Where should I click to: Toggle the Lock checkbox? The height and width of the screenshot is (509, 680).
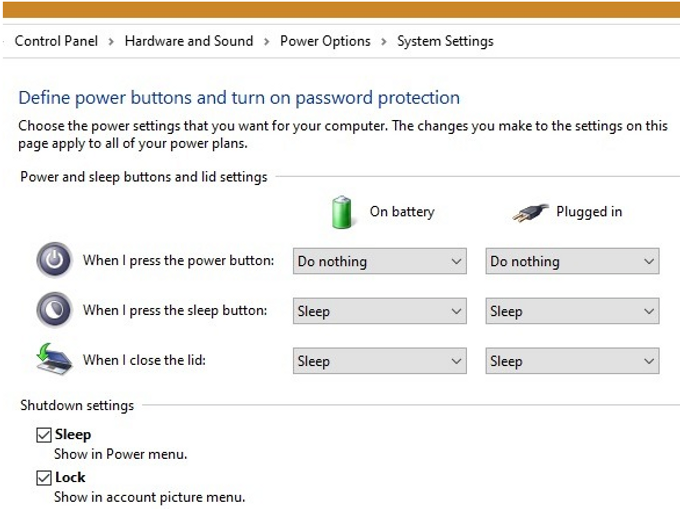click(x=43, y=478)
